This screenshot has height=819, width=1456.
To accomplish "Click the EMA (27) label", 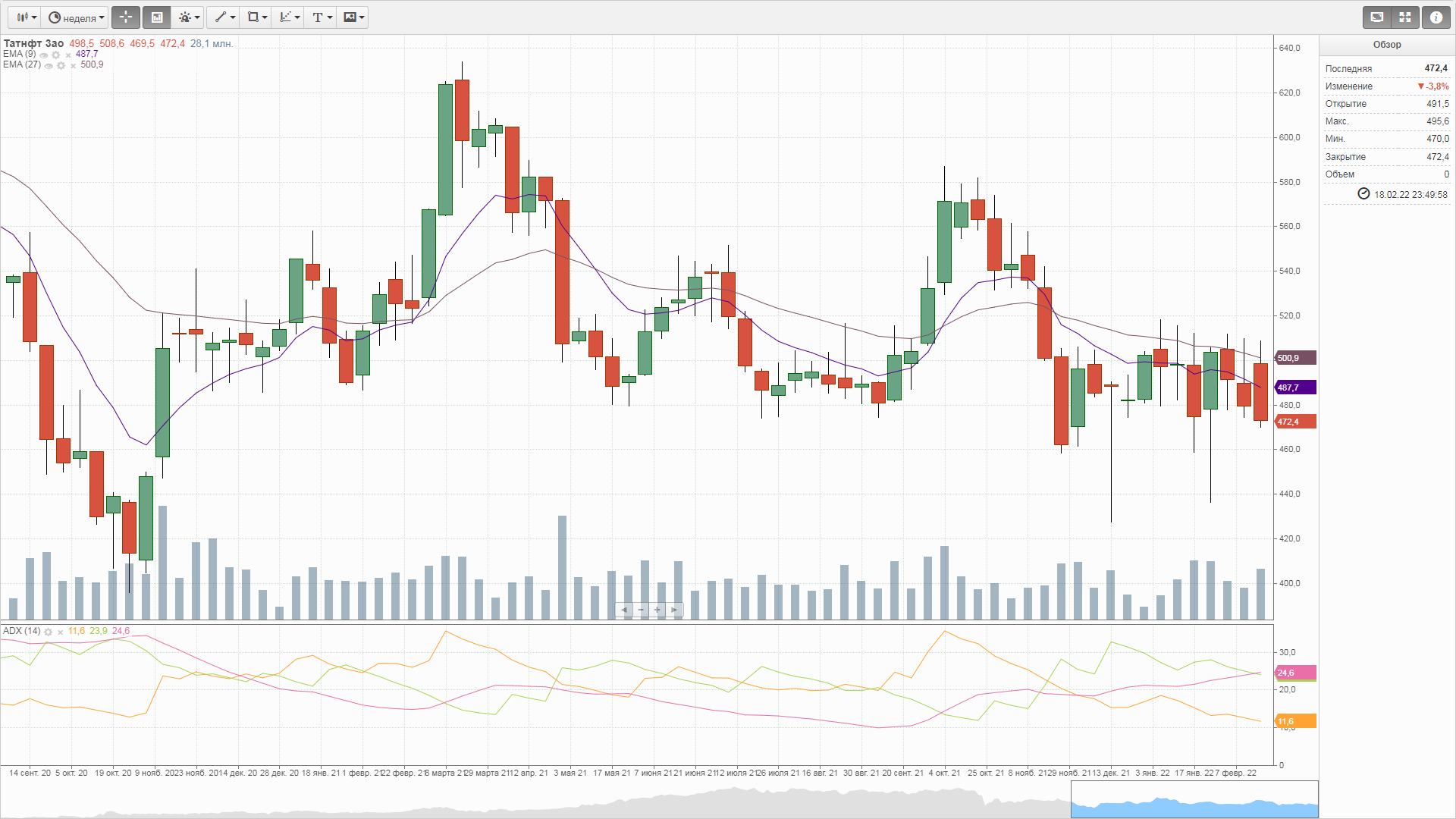I will (x=22, y=64).
